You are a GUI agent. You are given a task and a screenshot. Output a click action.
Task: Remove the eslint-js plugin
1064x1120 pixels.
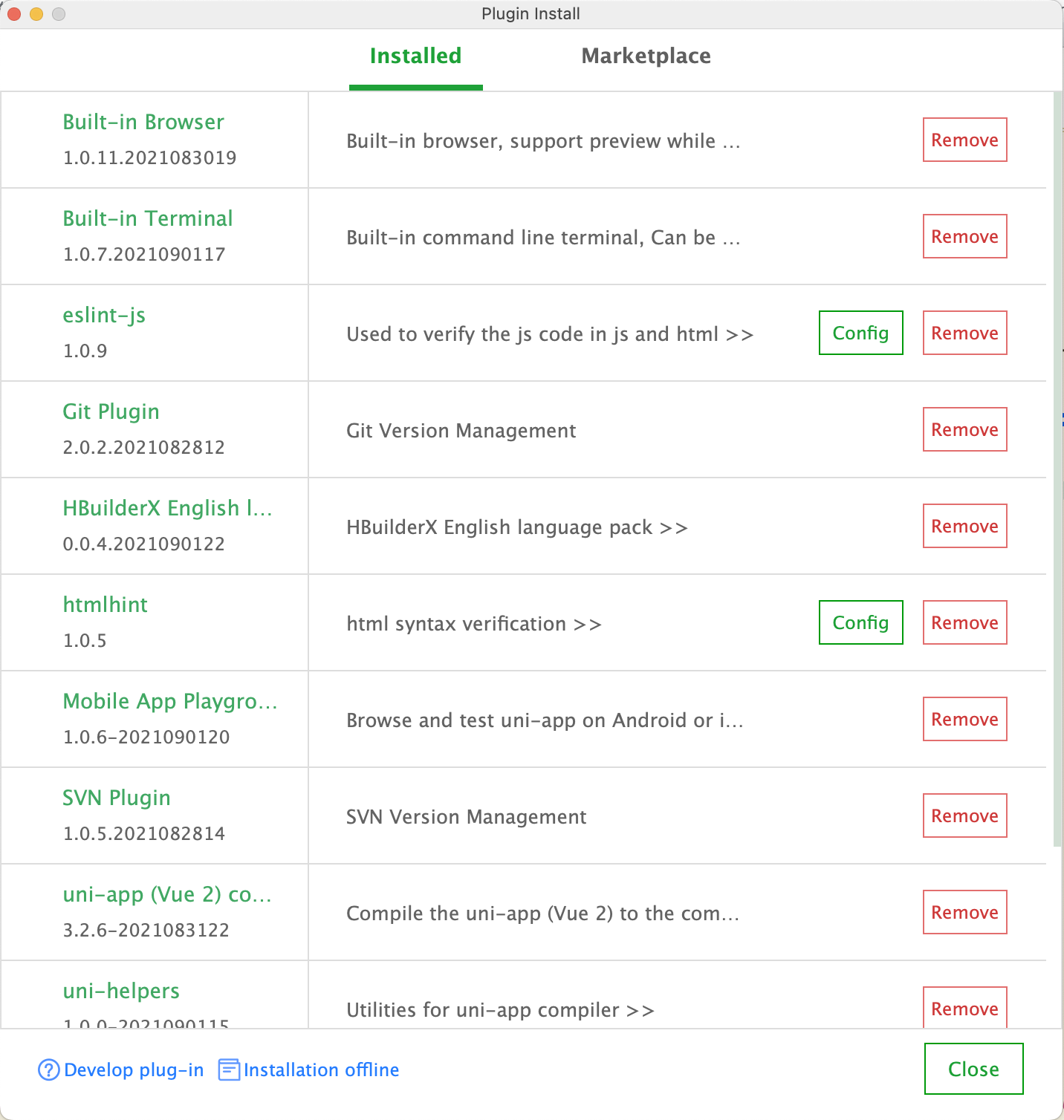(x=964, y=333)
